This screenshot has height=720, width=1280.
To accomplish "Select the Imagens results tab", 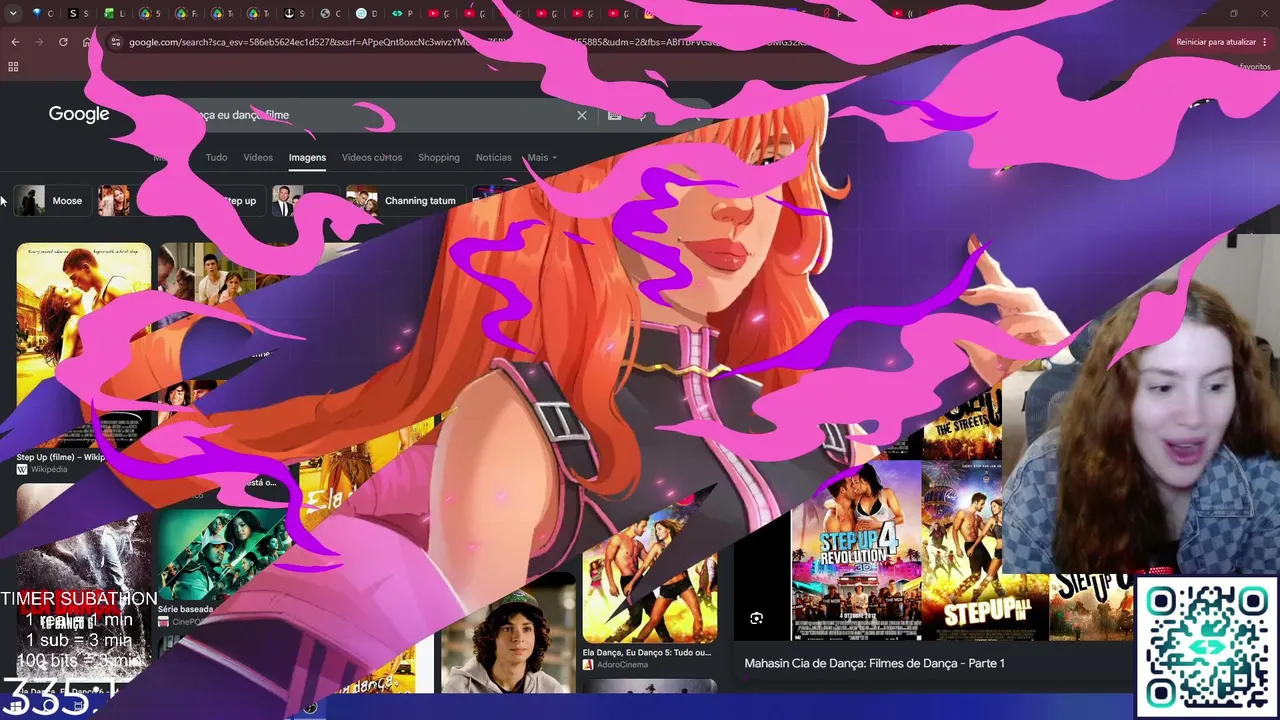I will [307, 157].
